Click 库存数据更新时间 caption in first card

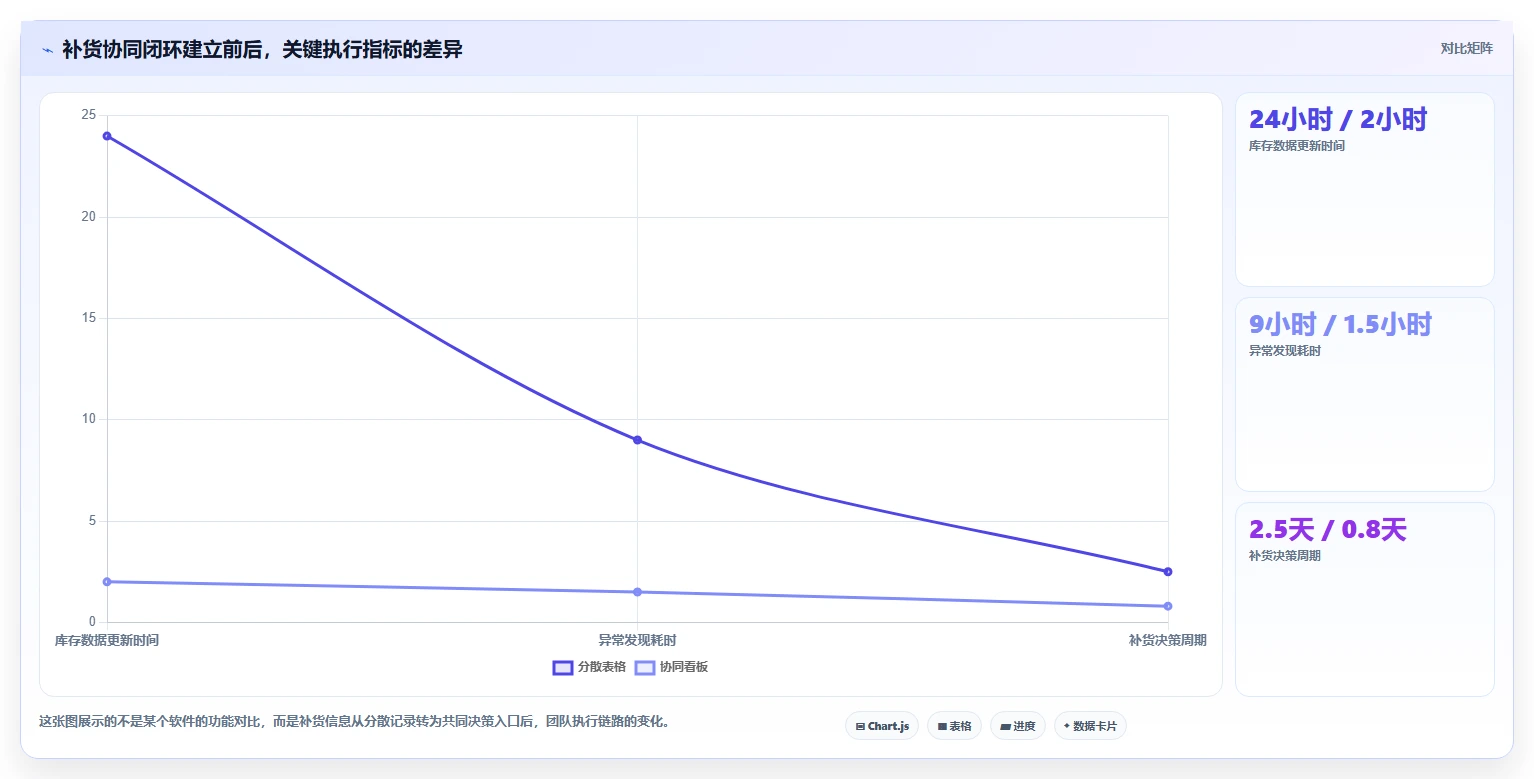coord(1297,146)
